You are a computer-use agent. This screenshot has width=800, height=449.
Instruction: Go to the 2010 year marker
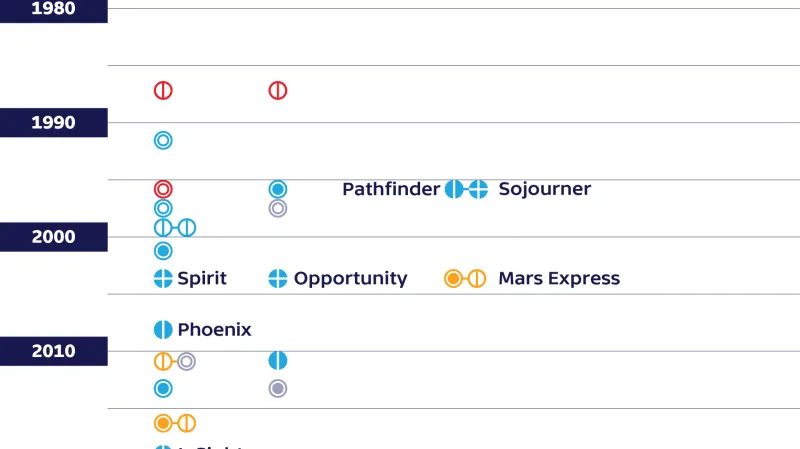tap(53, 351)
